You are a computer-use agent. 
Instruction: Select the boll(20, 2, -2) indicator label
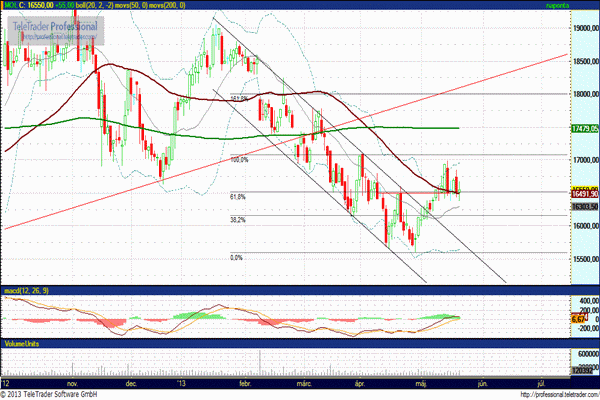(x=95, y=5)
